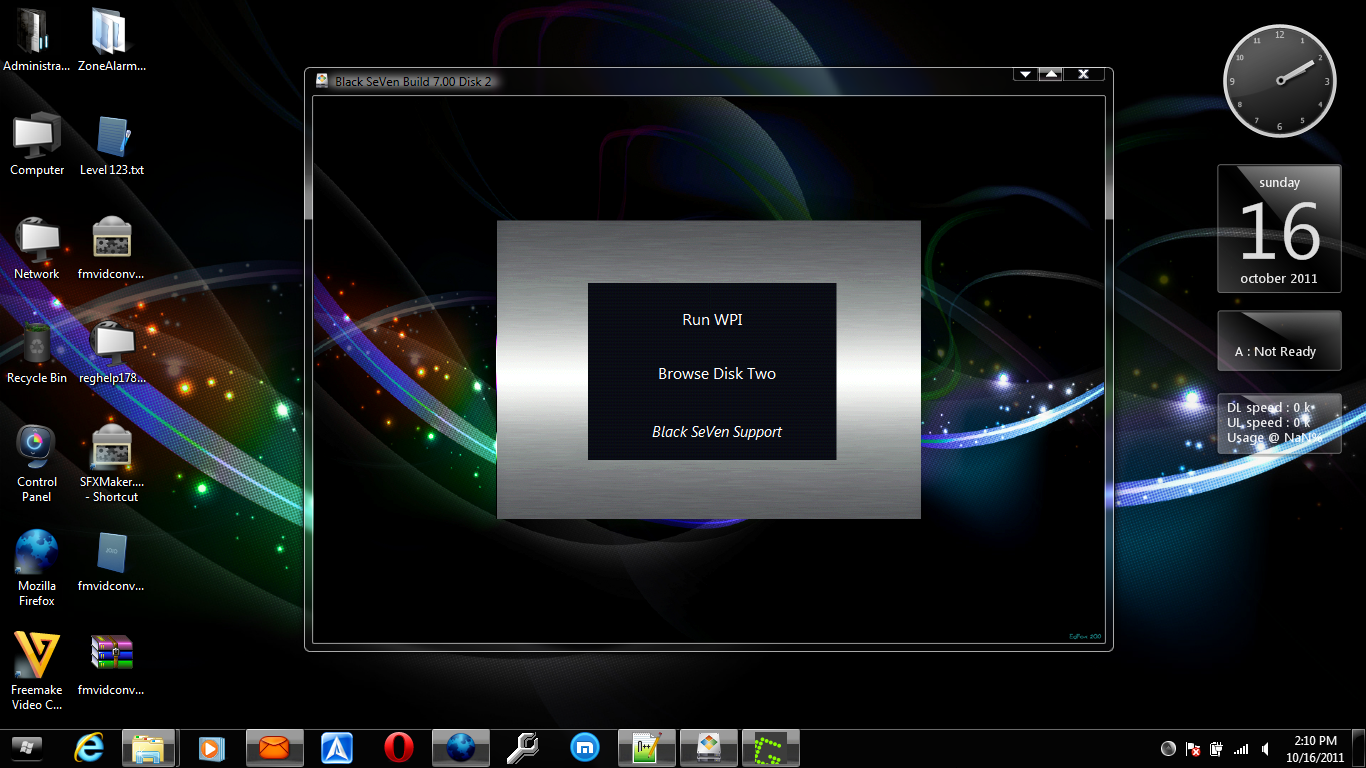The height and width of the screenshot is (768, 1366).
Task: Open the Black SeVen Support link
Action: click(x=716, y=432)
